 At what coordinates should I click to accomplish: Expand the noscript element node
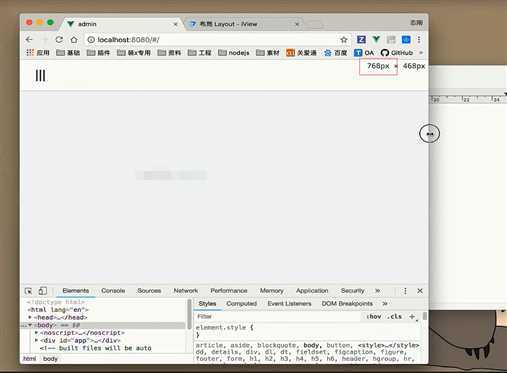click(x=37, y=333)
